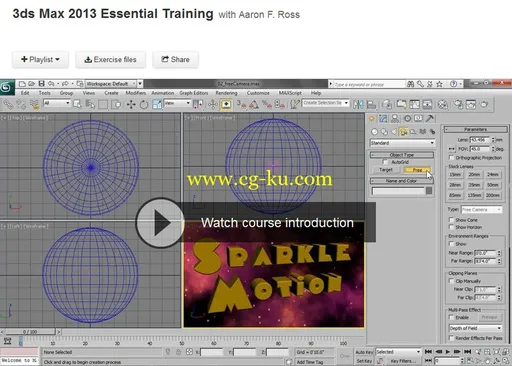Image resolution: width=512 pixels, height=366 pixels.
Task: Enable the Show Cone checkbox
Action: tap(451, 220)
